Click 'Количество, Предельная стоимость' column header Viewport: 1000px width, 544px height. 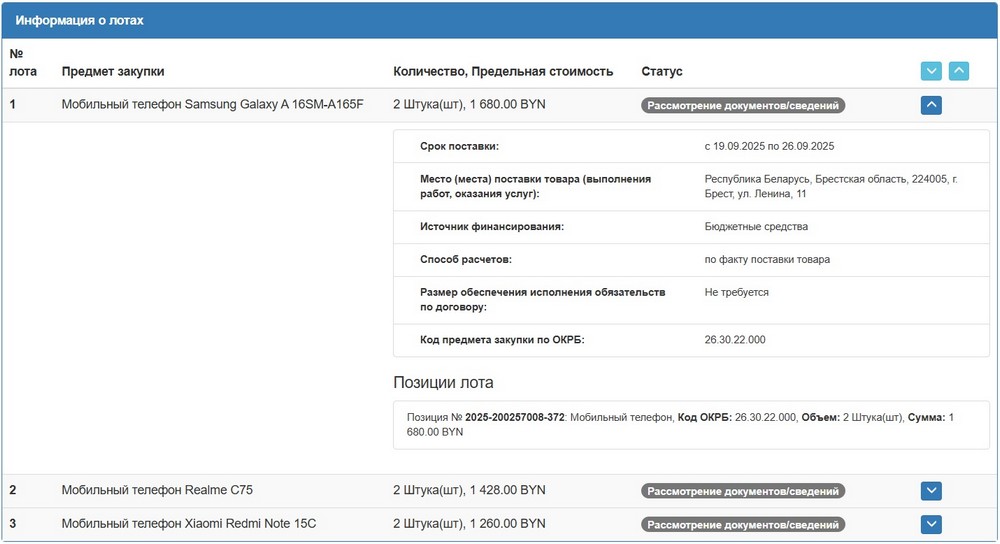click(503, 72)
